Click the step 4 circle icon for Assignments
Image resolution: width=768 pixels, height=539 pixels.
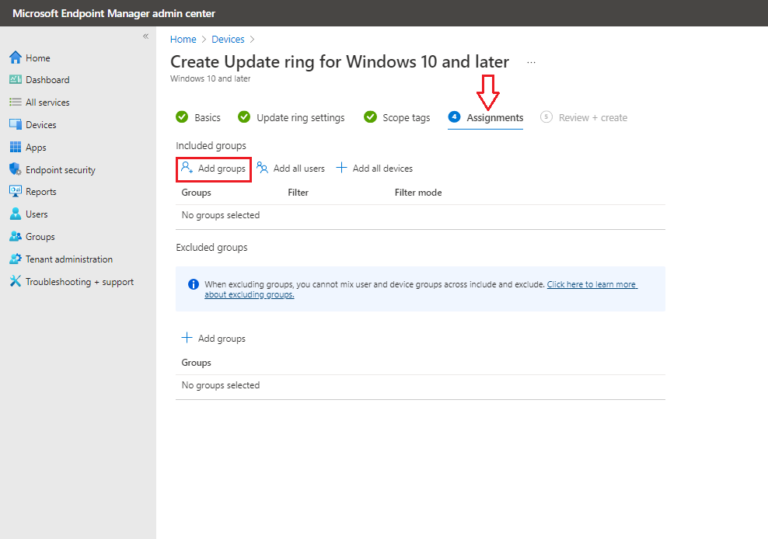[454, 117]
